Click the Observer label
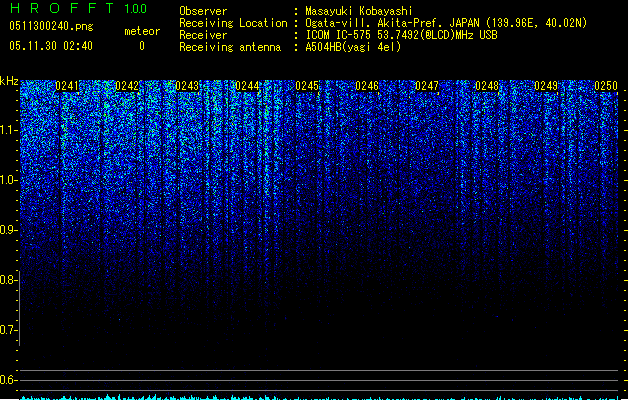Viewport: 629px width, 400px height. 203,11
